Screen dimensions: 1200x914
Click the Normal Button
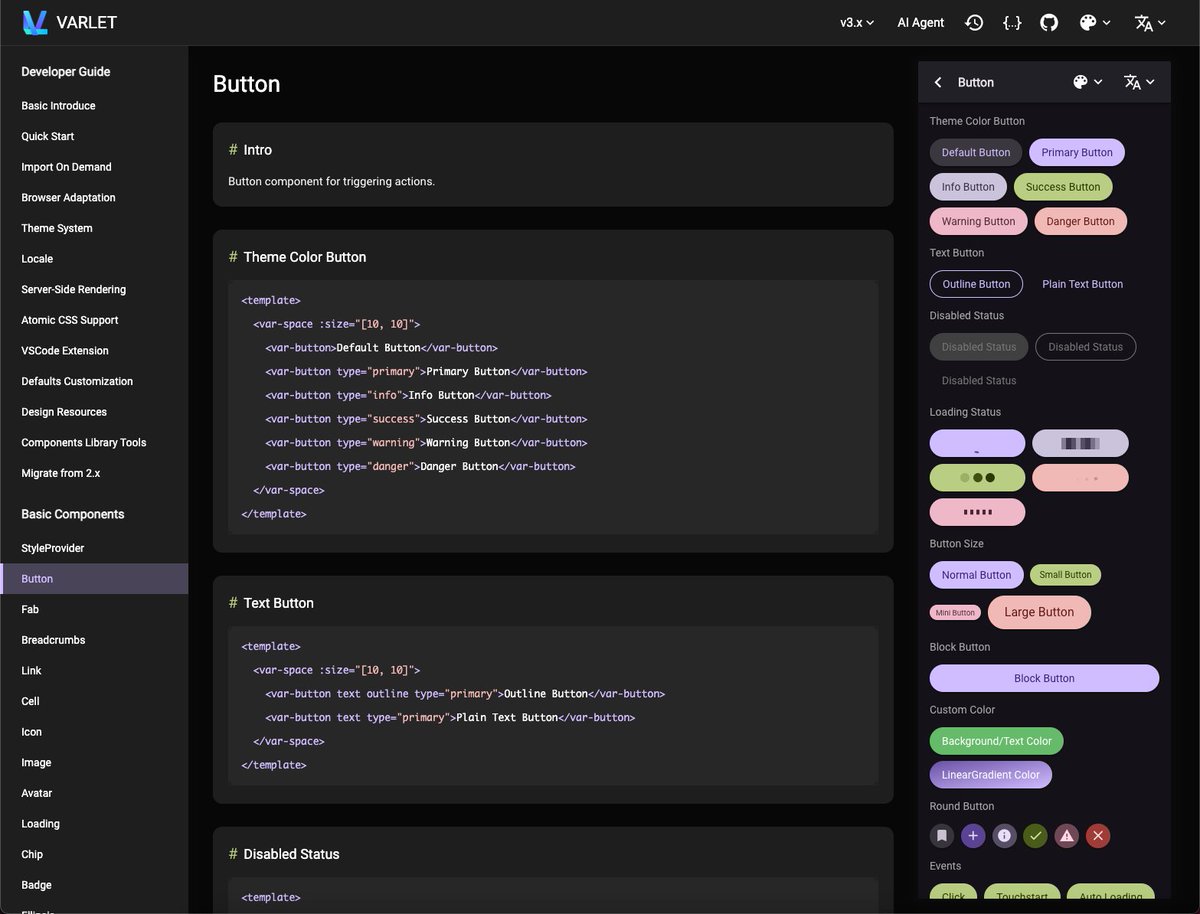point(977,575)
